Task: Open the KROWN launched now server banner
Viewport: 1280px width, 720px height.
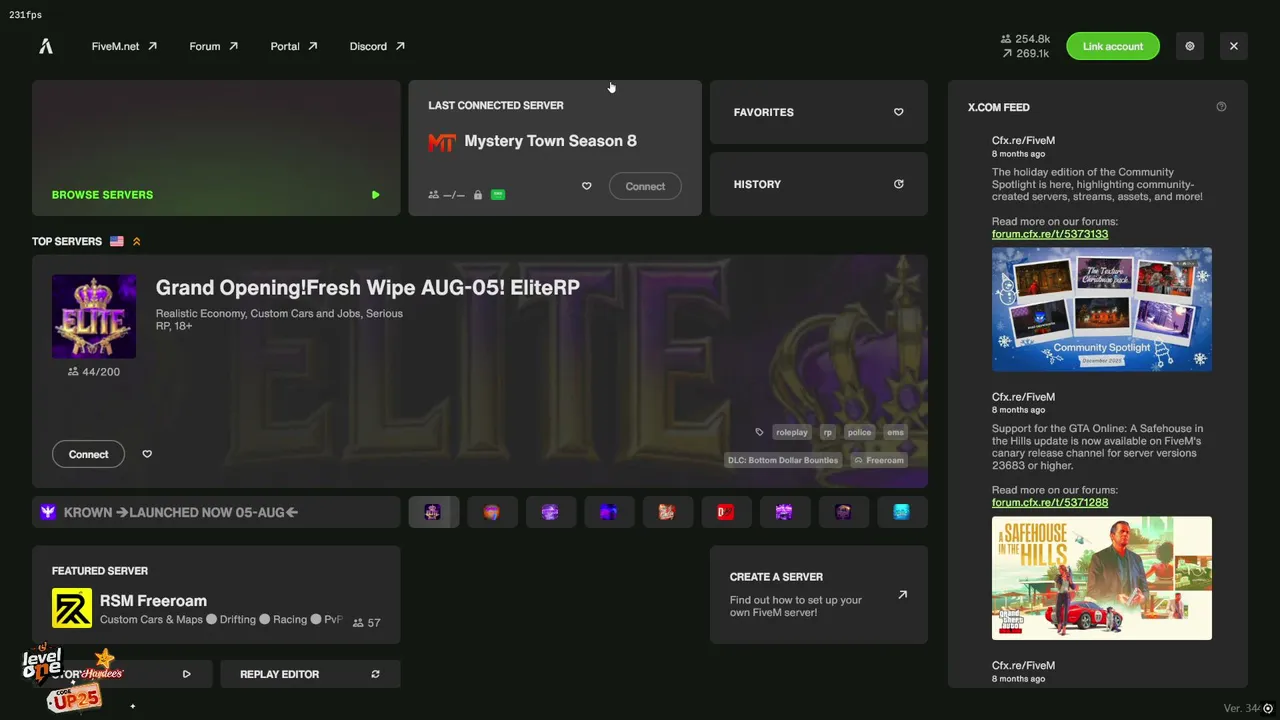Action: 216,512
